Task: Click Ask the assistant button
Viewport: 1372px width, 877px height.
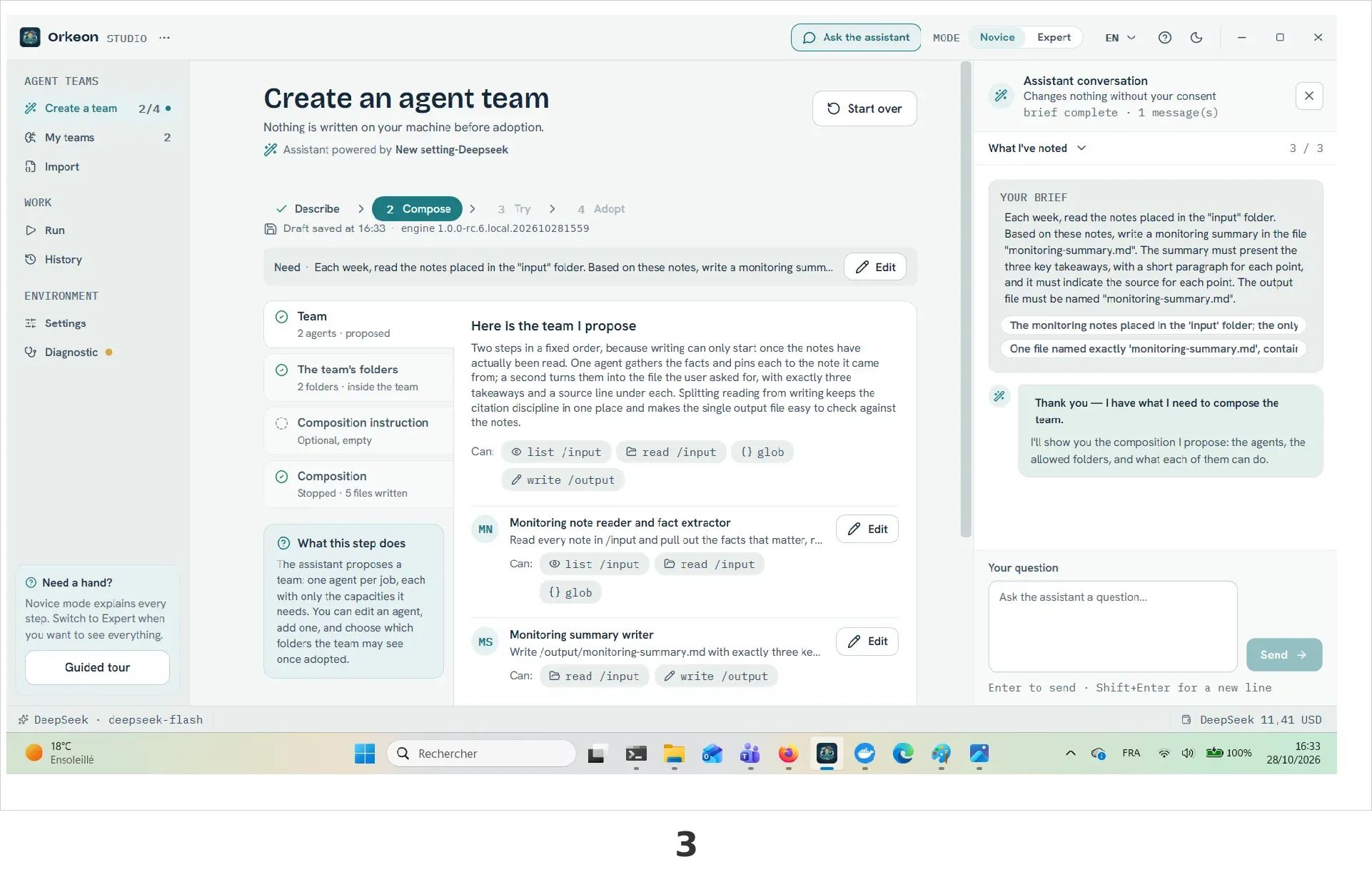Action: (x=856, y=37)
